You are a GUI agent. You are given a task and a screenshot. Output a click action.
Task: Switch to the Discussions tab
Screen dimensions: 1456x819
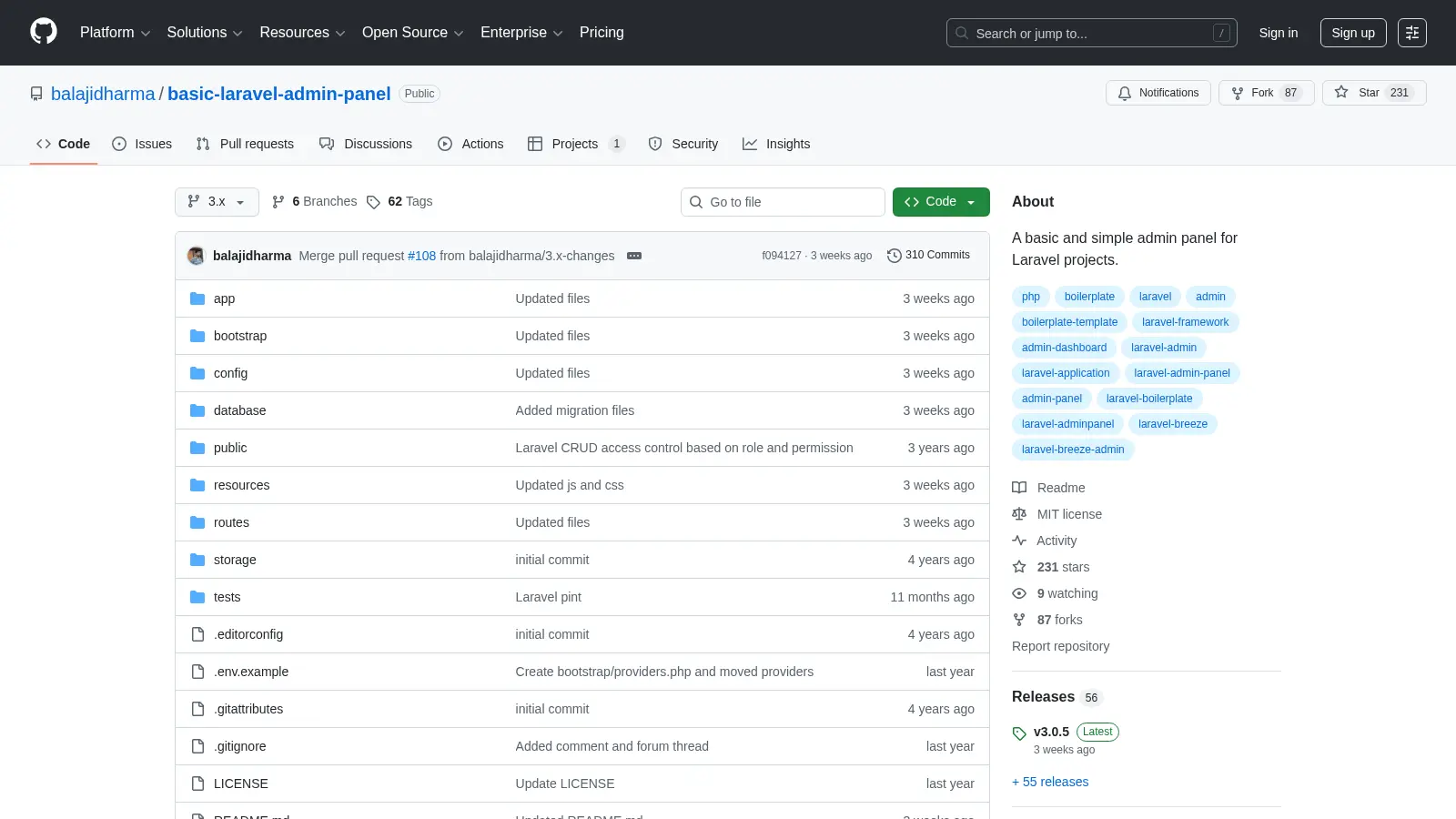[x=366, y=144]
